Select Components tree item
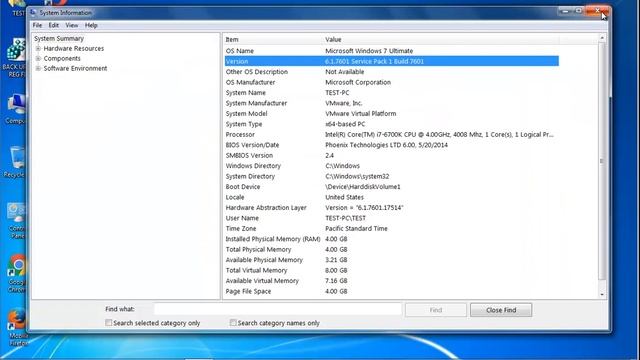 62,58
